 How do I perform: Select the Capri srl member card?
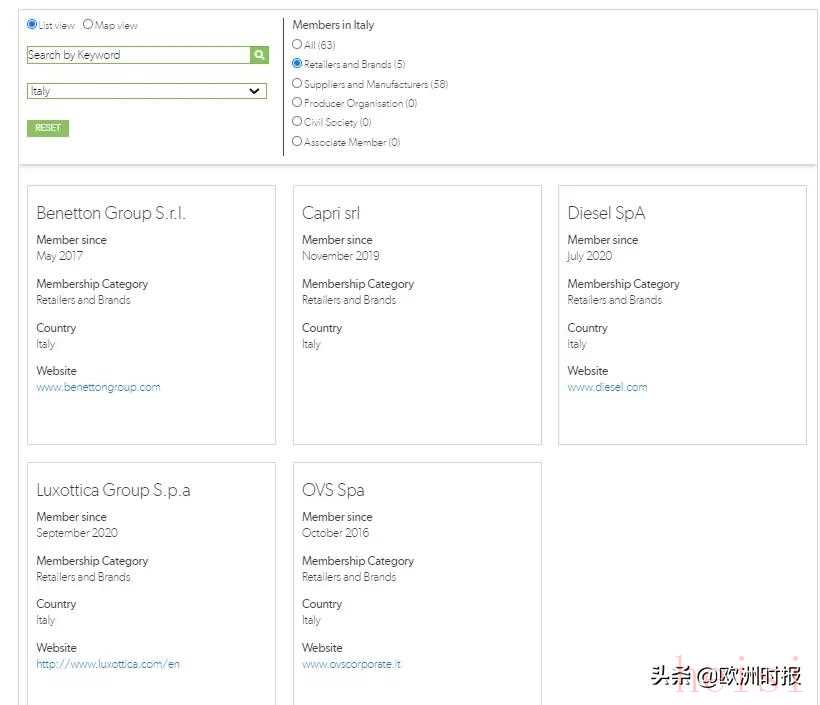coord(331,213)
